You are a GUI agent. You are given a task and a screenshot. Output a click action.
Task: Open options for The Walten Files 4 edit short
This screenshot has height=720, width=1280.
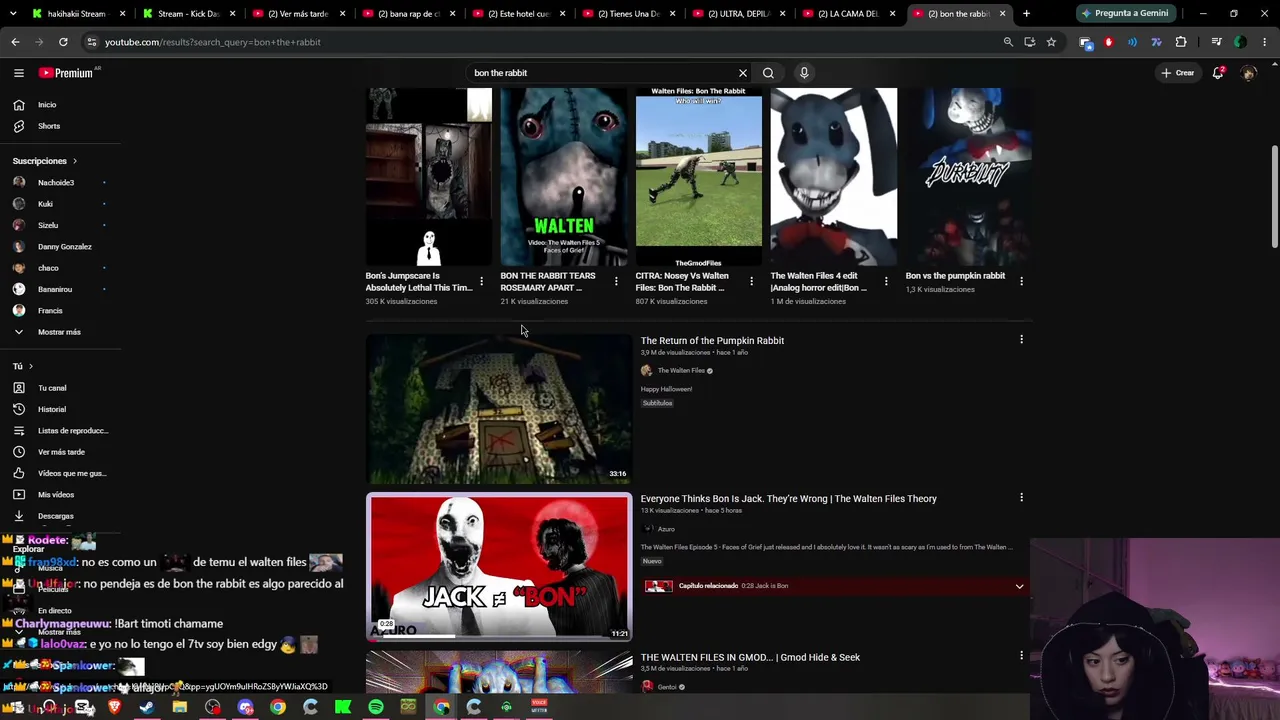pos(886,282)
